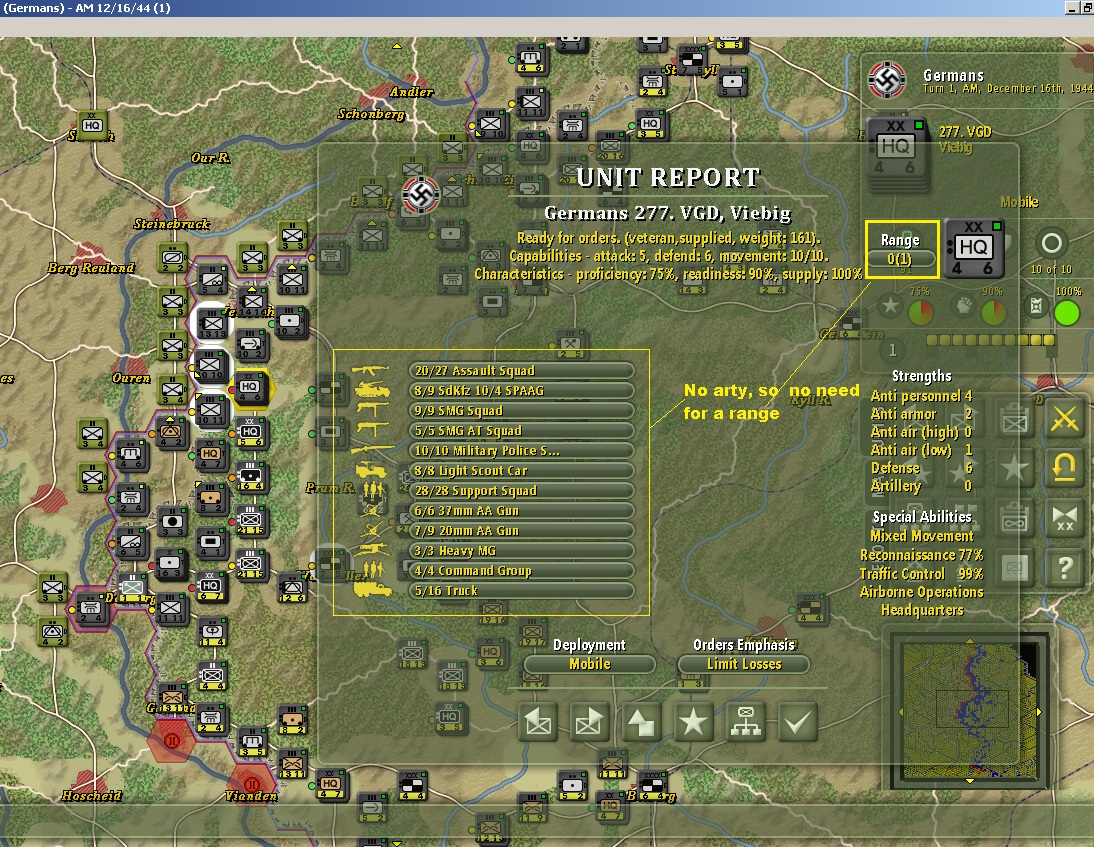This screenshot has height=847, width=1094.
Task: Click the top arrow on the minimap
Action: click(969, 640)
